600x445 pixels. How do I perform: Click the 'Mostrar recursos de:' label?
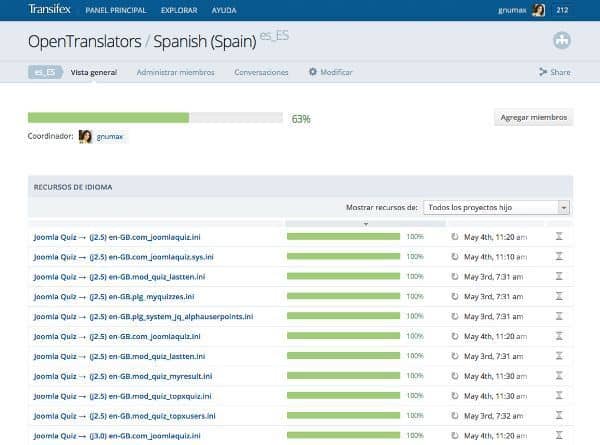pos(382,207)
